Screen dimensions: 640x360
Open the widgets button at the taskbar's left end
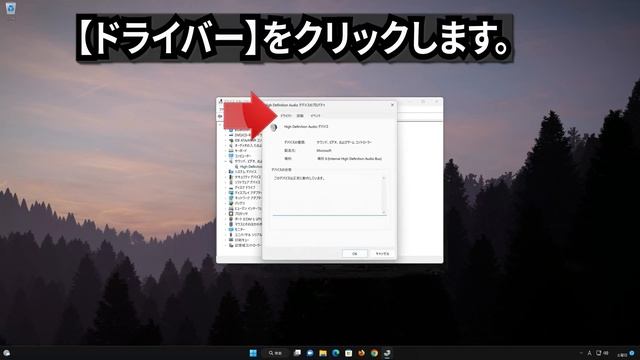[x=6, y=353]
